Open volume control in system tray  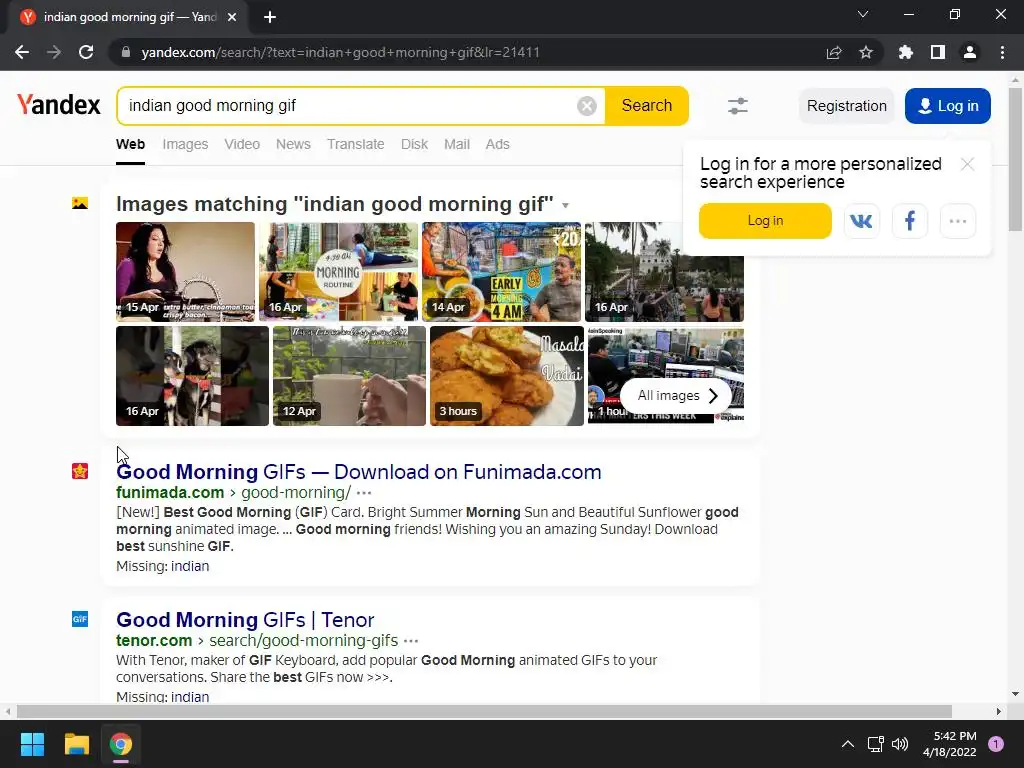point(900,744)
